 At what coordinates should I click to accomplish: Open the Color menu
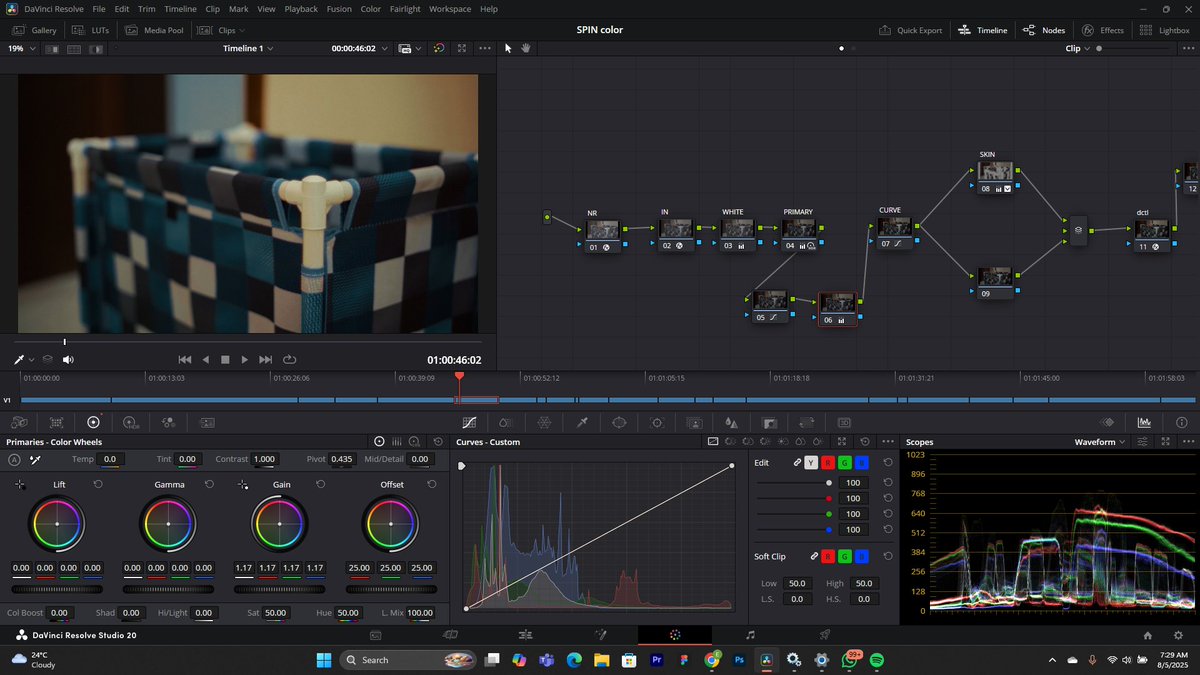[x=370, y=8]
